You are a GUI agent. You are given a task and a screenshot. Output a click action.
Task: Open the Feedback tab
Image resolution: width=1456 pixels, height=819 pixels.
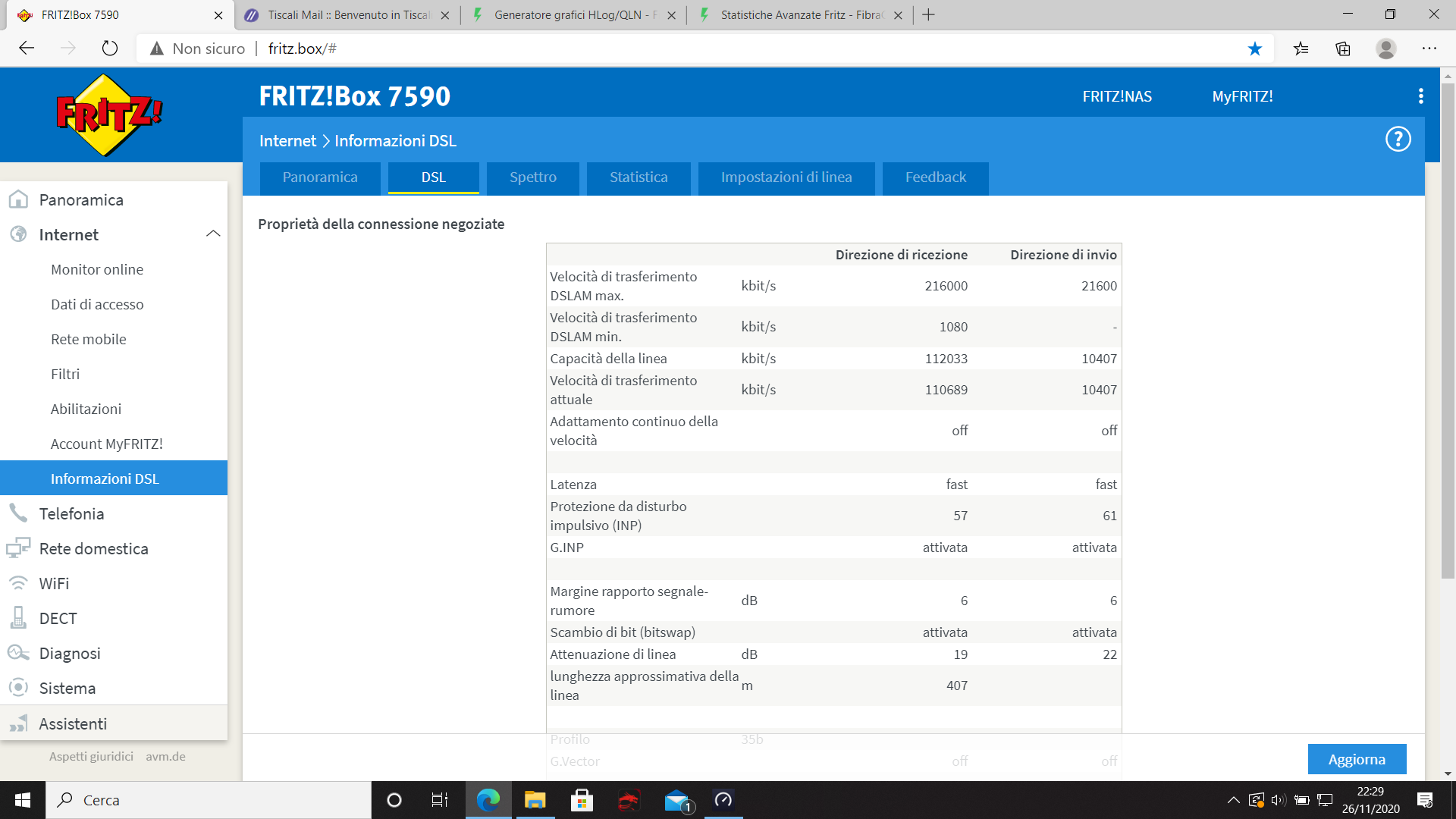(x=936, y=177)
